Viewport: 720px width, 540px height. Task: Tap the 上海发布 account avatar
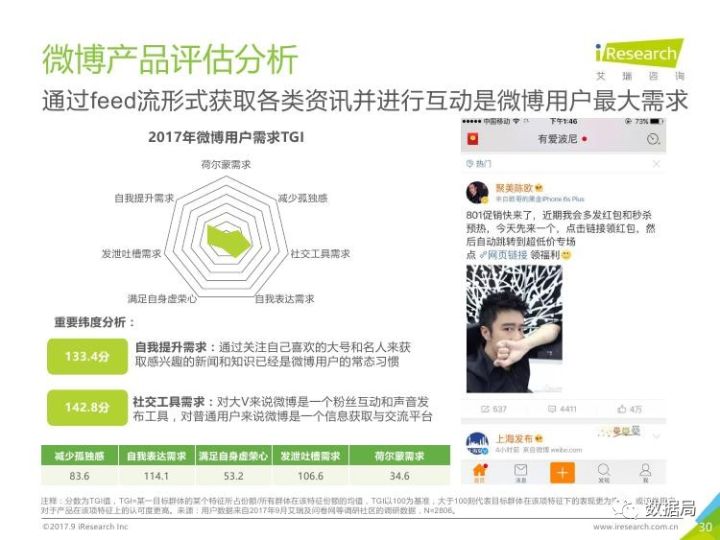pyautogui.click(x=478, y=444)
